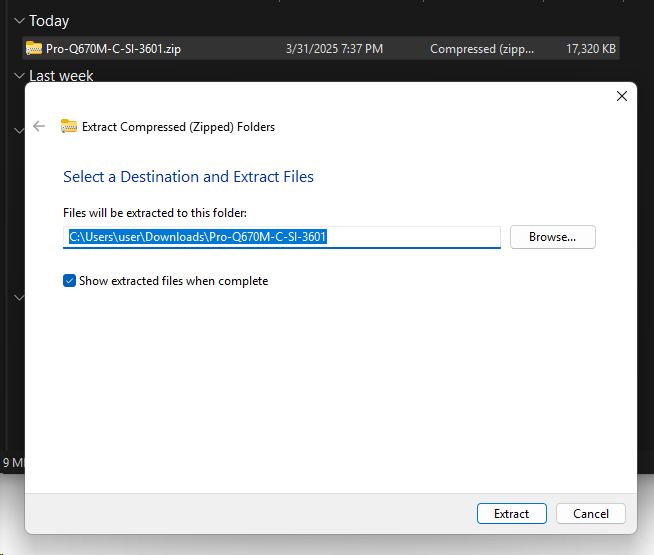Viewport: 654px width, 555px height.
Task: Click the zipped folder icon in the dialog title
Action: click(69, 126)
